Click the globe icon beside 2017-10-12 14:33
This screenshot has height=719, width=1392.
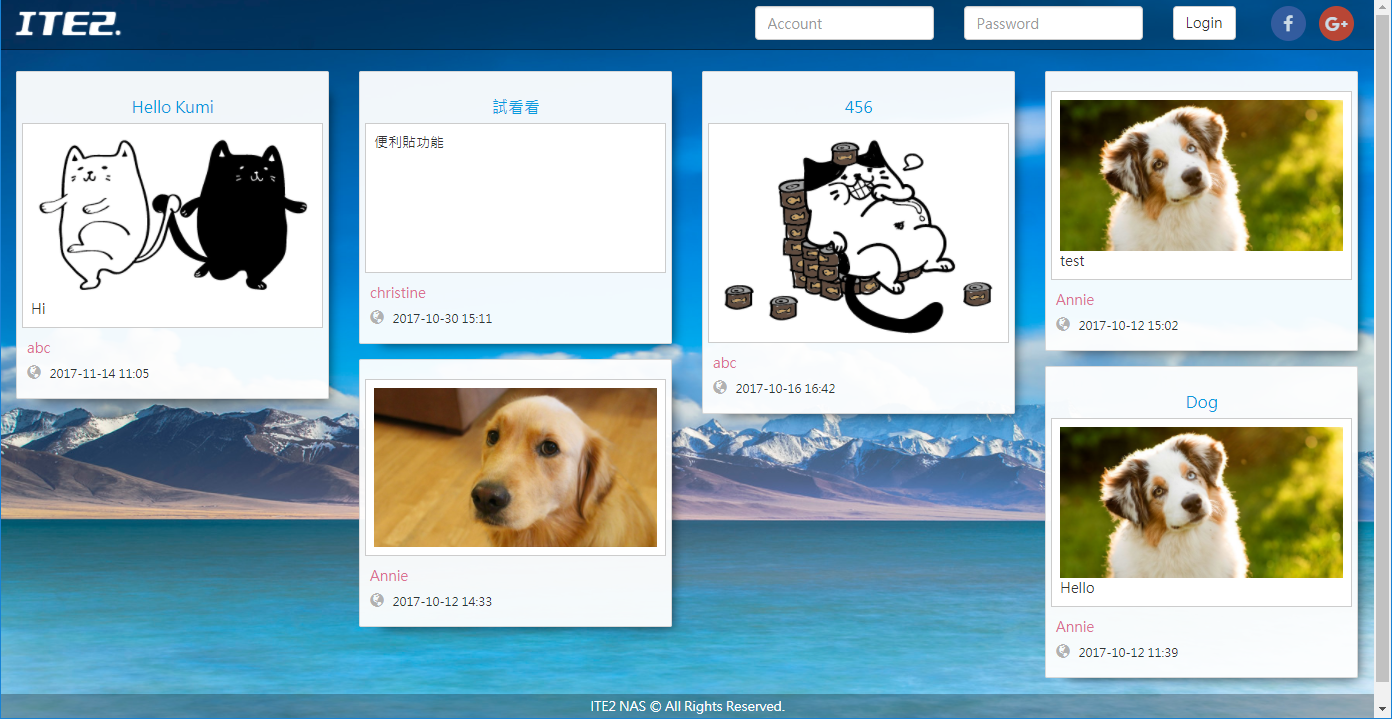click(x=377, y=600)
